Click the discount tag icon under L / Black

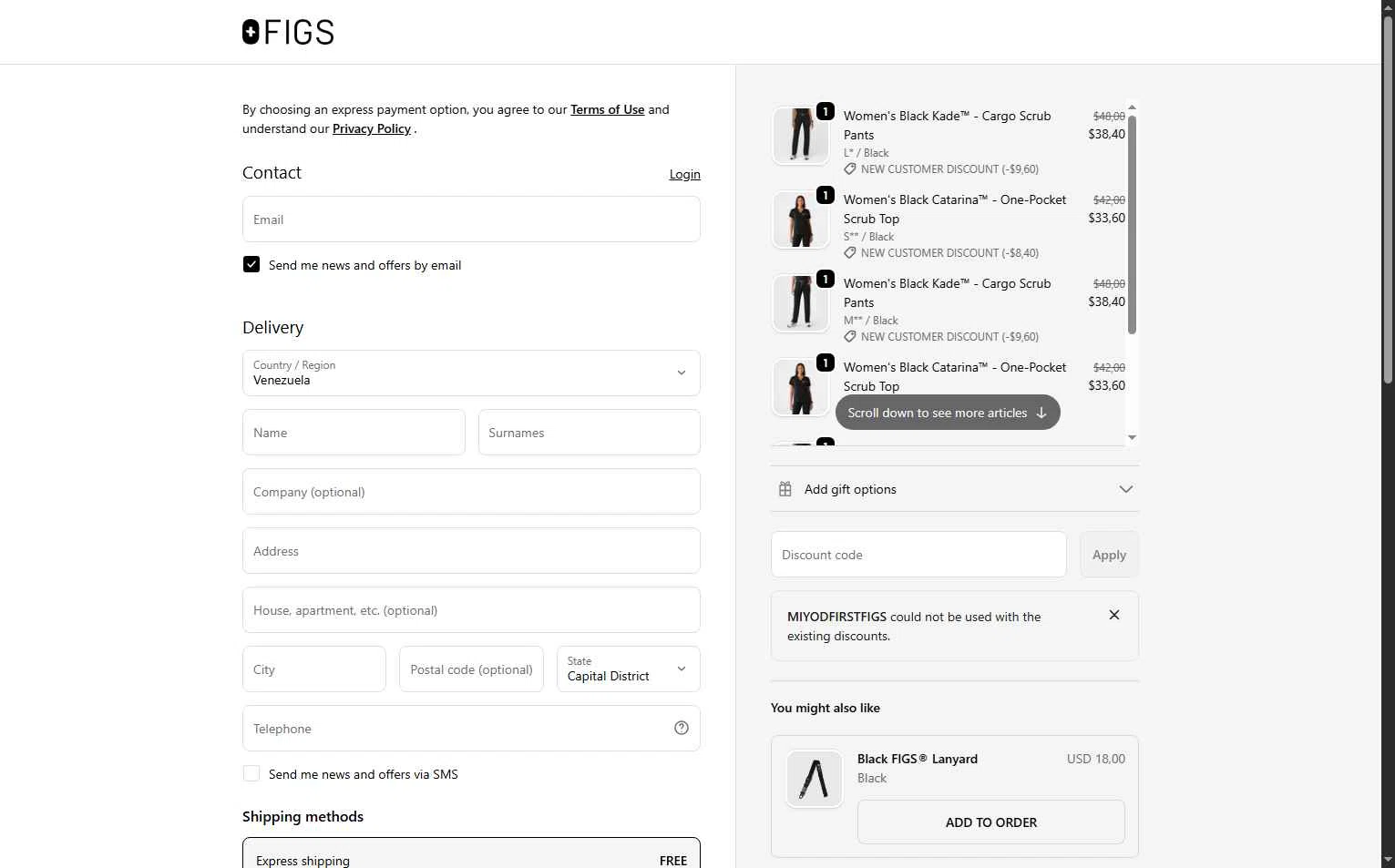coord(850,169)
